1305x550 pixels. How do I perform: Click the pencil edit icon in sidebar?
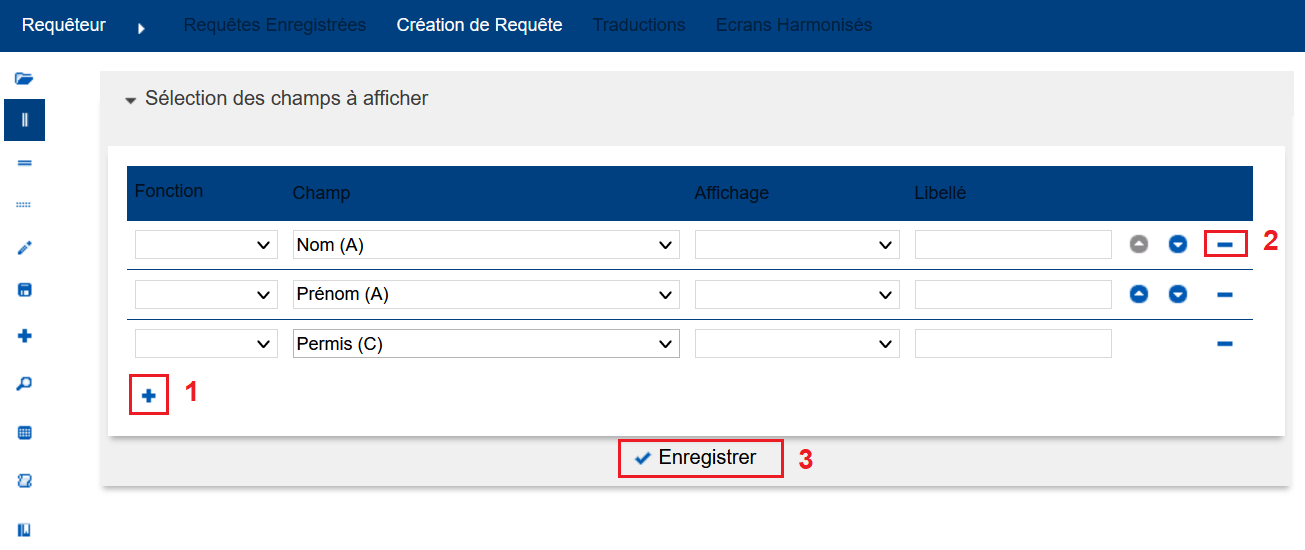(x=25, y=249)
